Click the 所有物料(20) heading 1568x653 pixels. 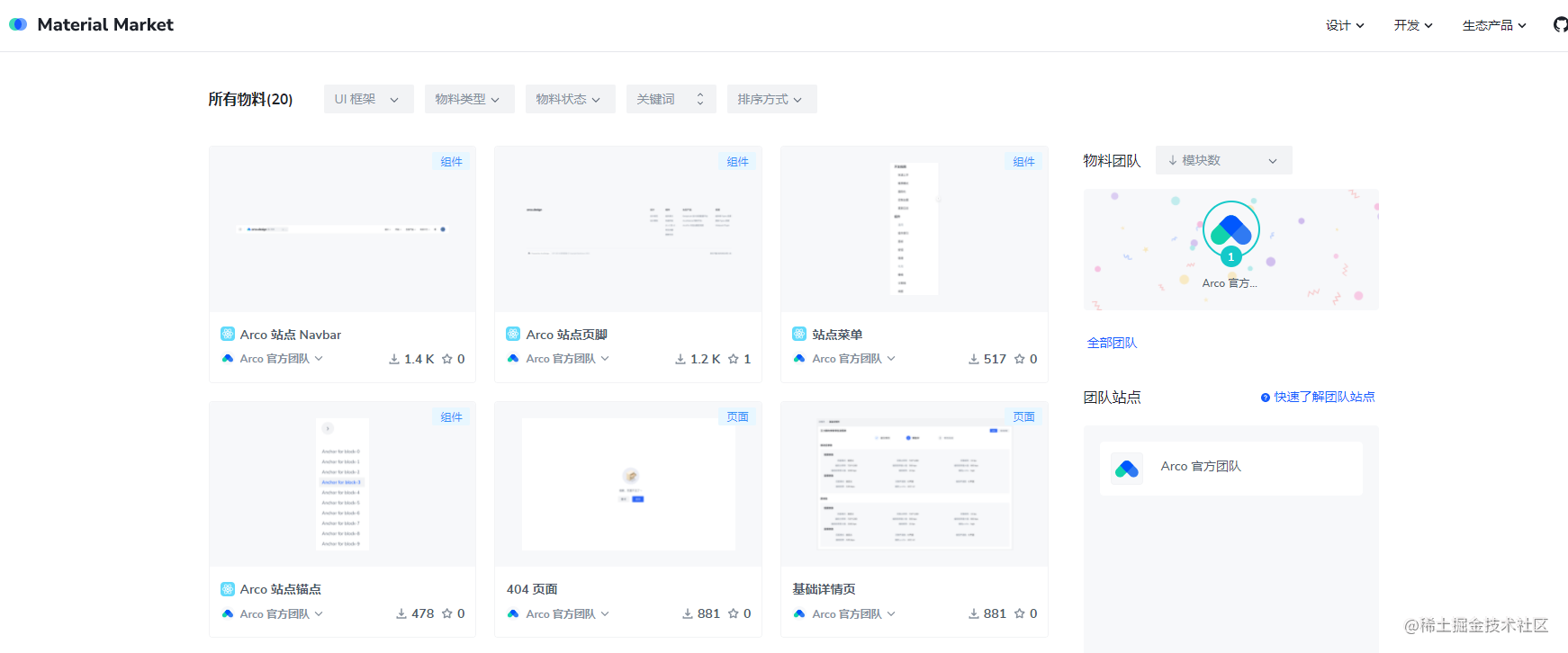250,99
